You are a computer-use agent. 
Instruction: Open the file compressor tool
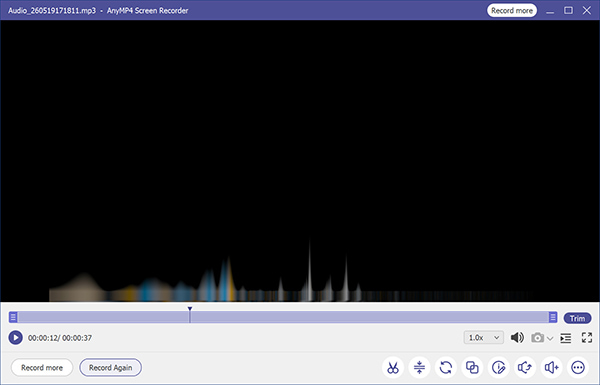pyautogui.click(x=419, y=368)
